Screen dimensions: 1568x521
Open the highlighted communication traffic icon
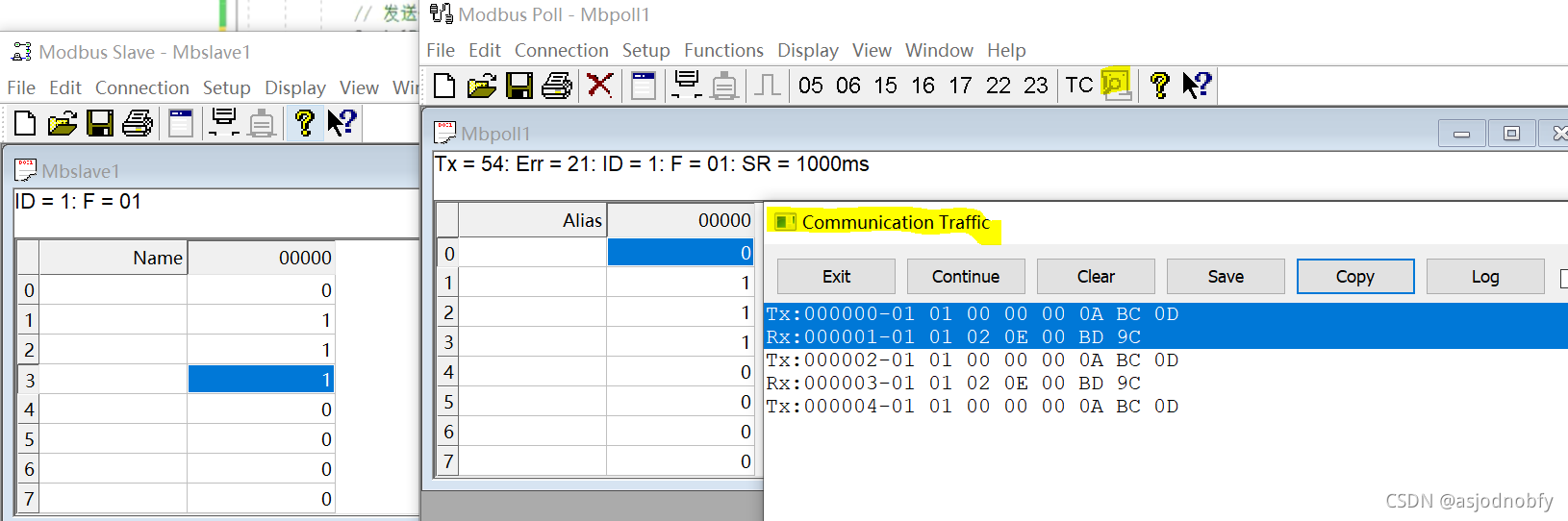(1116, 85)
